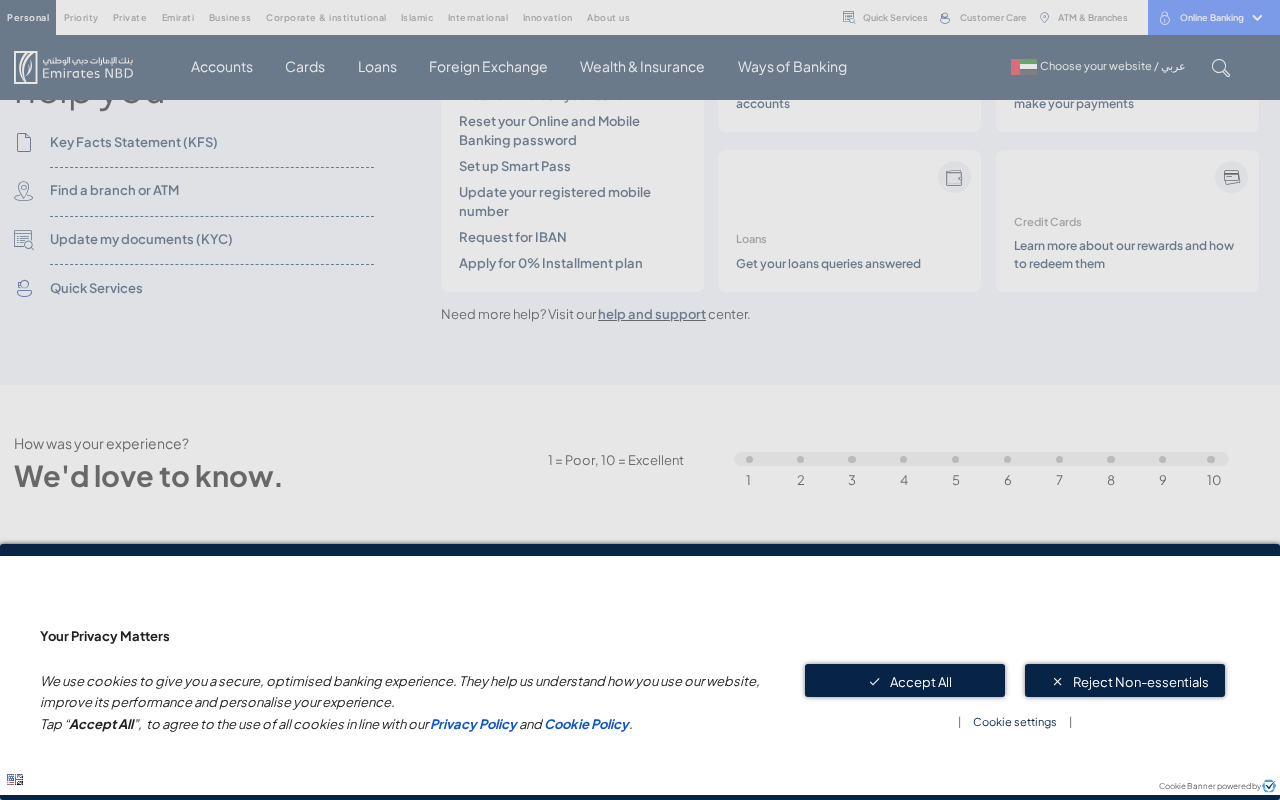Click the Key Facts Statement document icon

coord(24,142)
